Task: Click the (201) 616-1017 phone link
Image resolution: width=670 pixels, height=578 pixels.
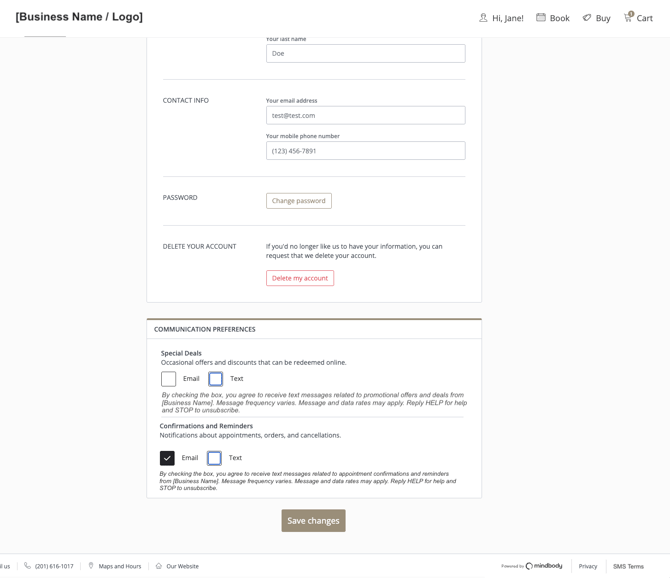Action: pyautogui.click(x=54, y=566)
